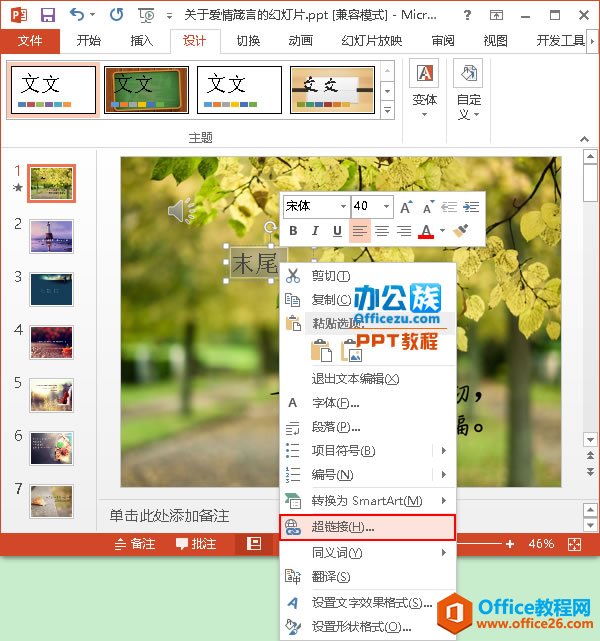Apply red font color A button
The height and width of the screenshot is (641, 600).
(x=425, y=231)
